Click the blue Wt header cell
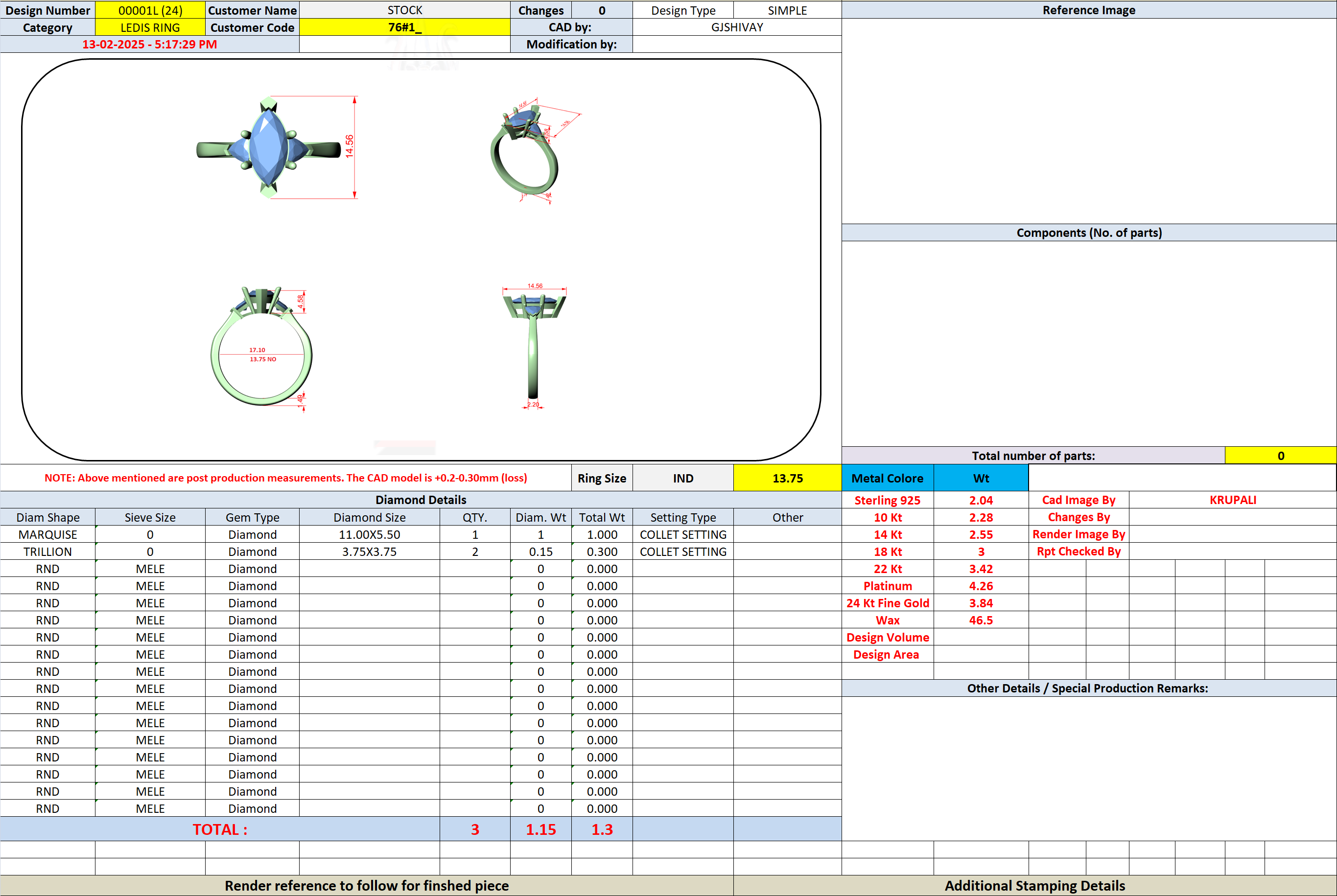Image resolution: width=1337 pixels, height=896 pixels. click(981, 478)
